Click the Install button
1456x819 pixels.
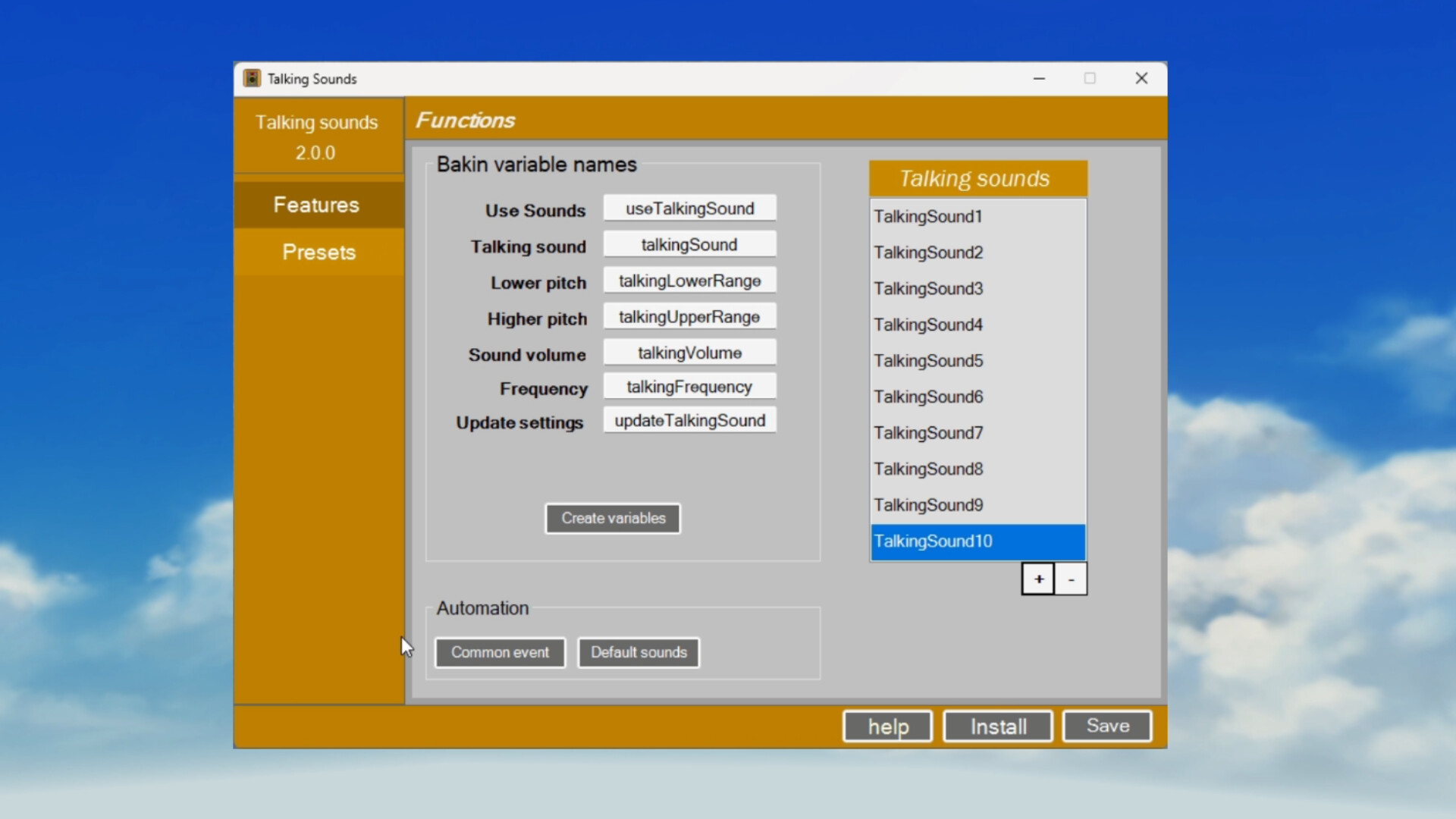point(997,726)
